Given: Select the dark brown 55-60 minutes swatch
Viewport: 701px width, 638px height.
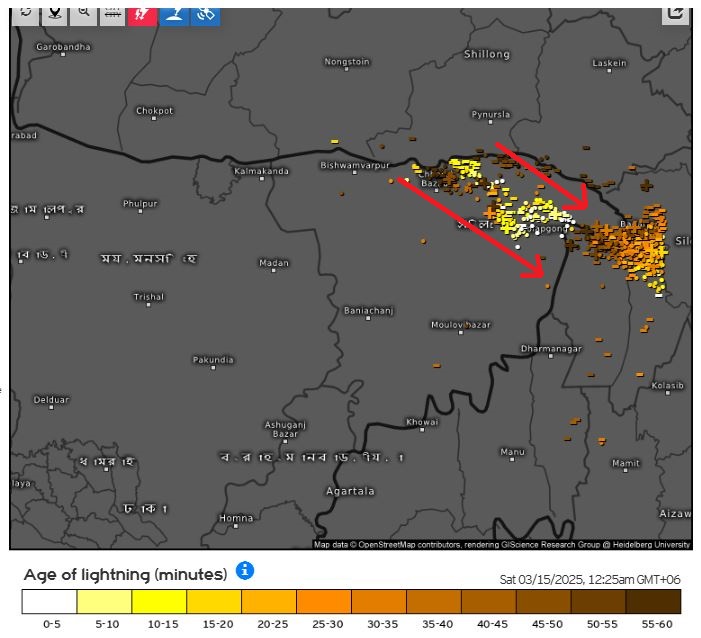Looking at the screenshot, I should point(653,601).
